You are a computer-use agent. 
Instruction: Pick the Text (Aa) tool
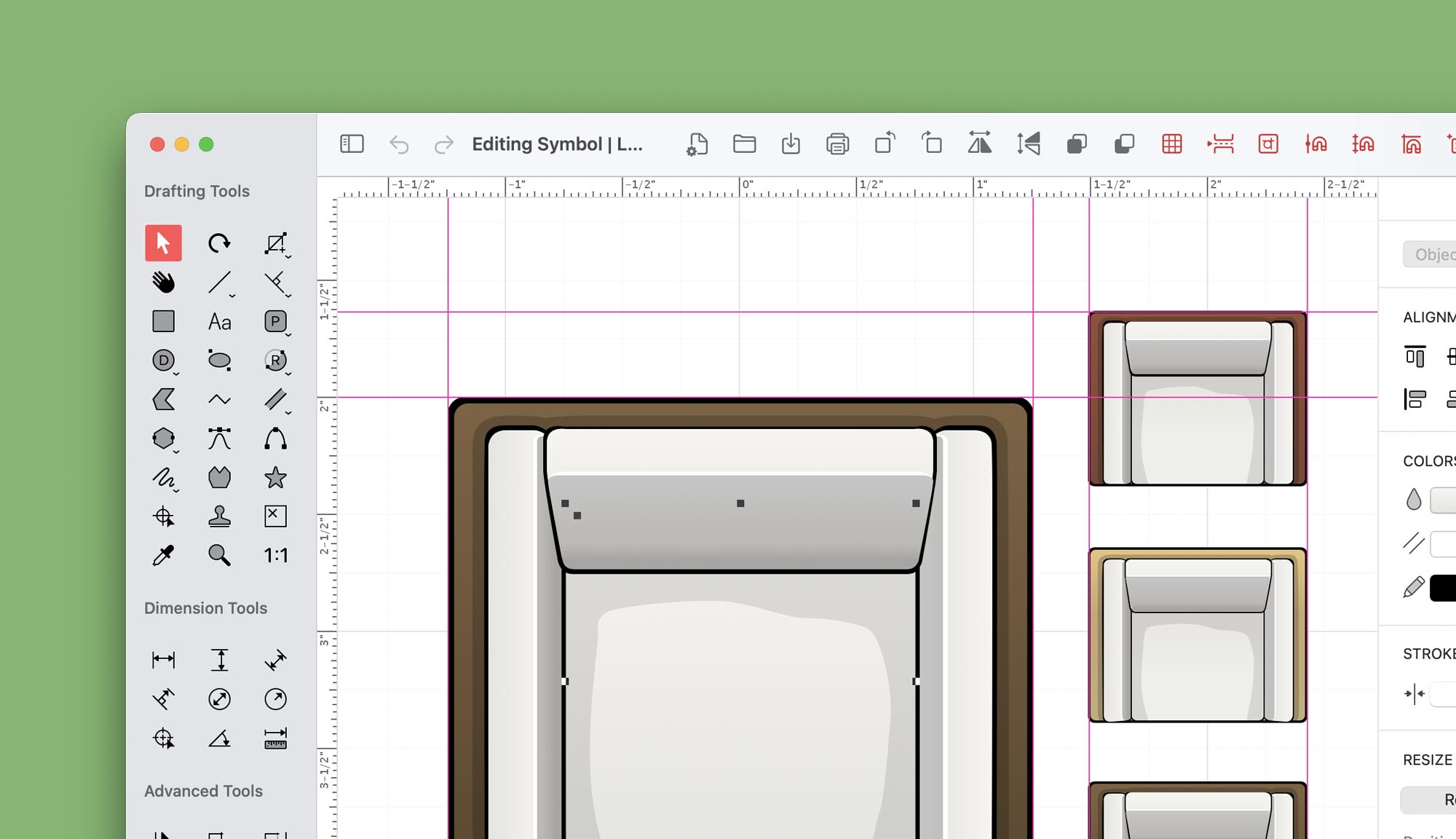(219, 322)
